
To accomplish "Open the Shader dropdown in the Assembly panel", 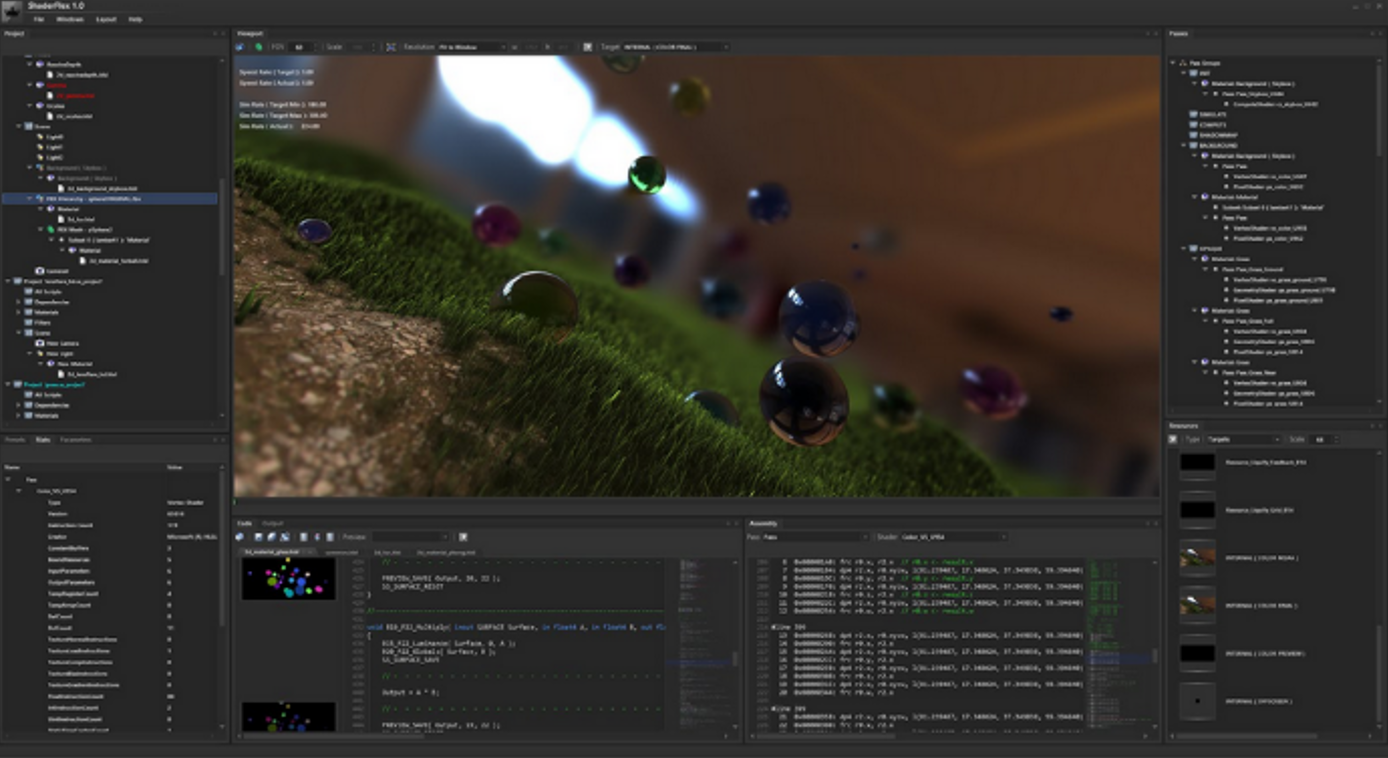I will [954, 537].
